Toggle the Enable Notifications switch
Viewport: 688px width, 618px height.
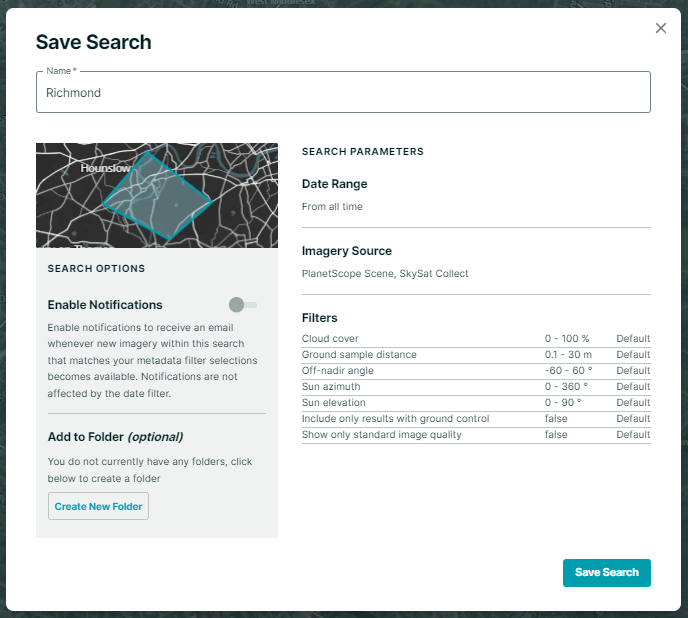coord(243,305)
